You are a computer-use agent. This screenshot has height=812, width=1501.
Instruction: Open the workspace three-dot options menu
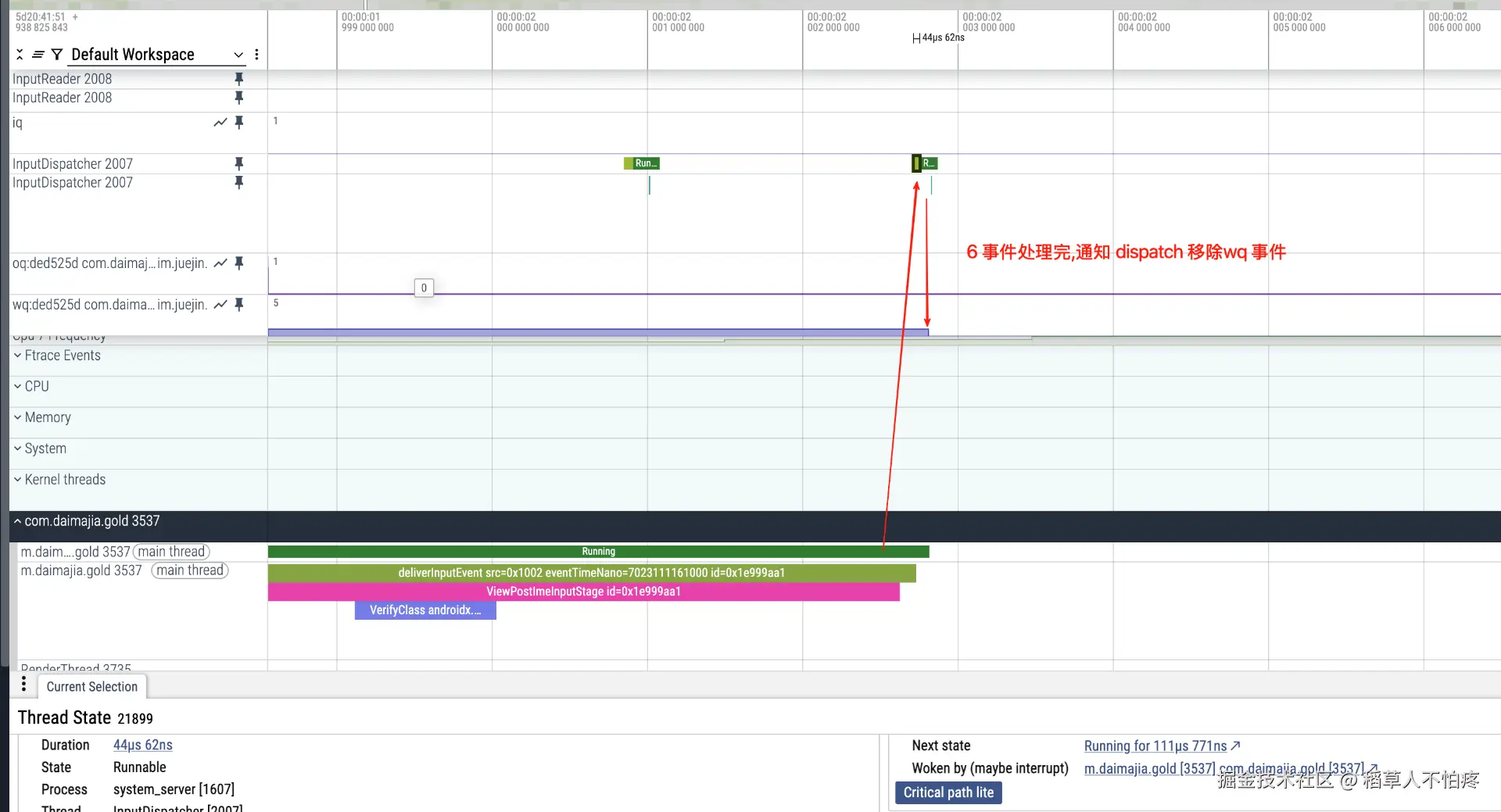tap(256, 55)
